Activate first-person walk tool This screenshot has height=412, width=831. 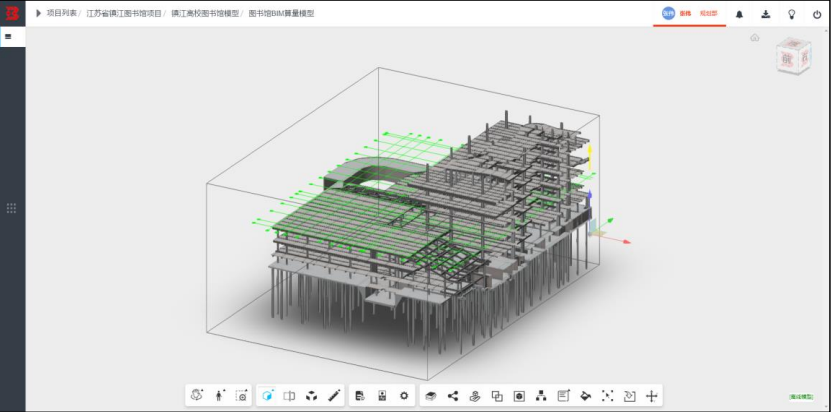(219, 396)
